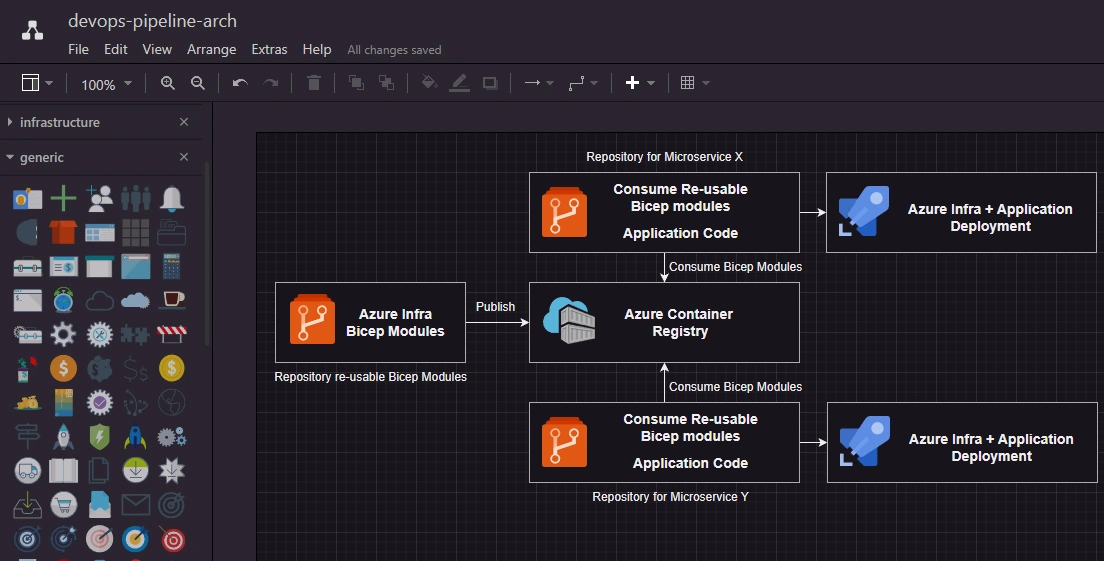Select the group of people shape
The width and height of the screenshot is (1104, 561).
click(135, 198)
